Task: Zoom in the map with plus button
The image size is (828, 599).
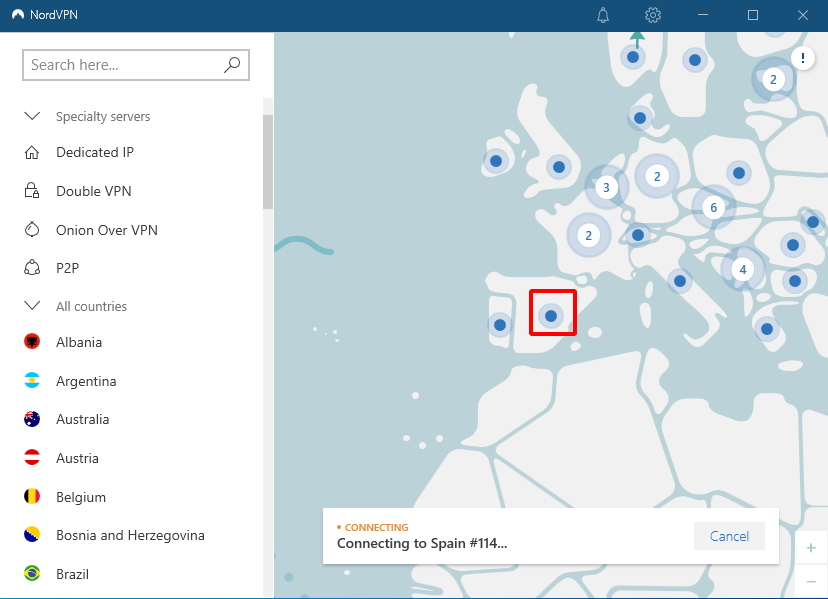Action: coord(811,548)
